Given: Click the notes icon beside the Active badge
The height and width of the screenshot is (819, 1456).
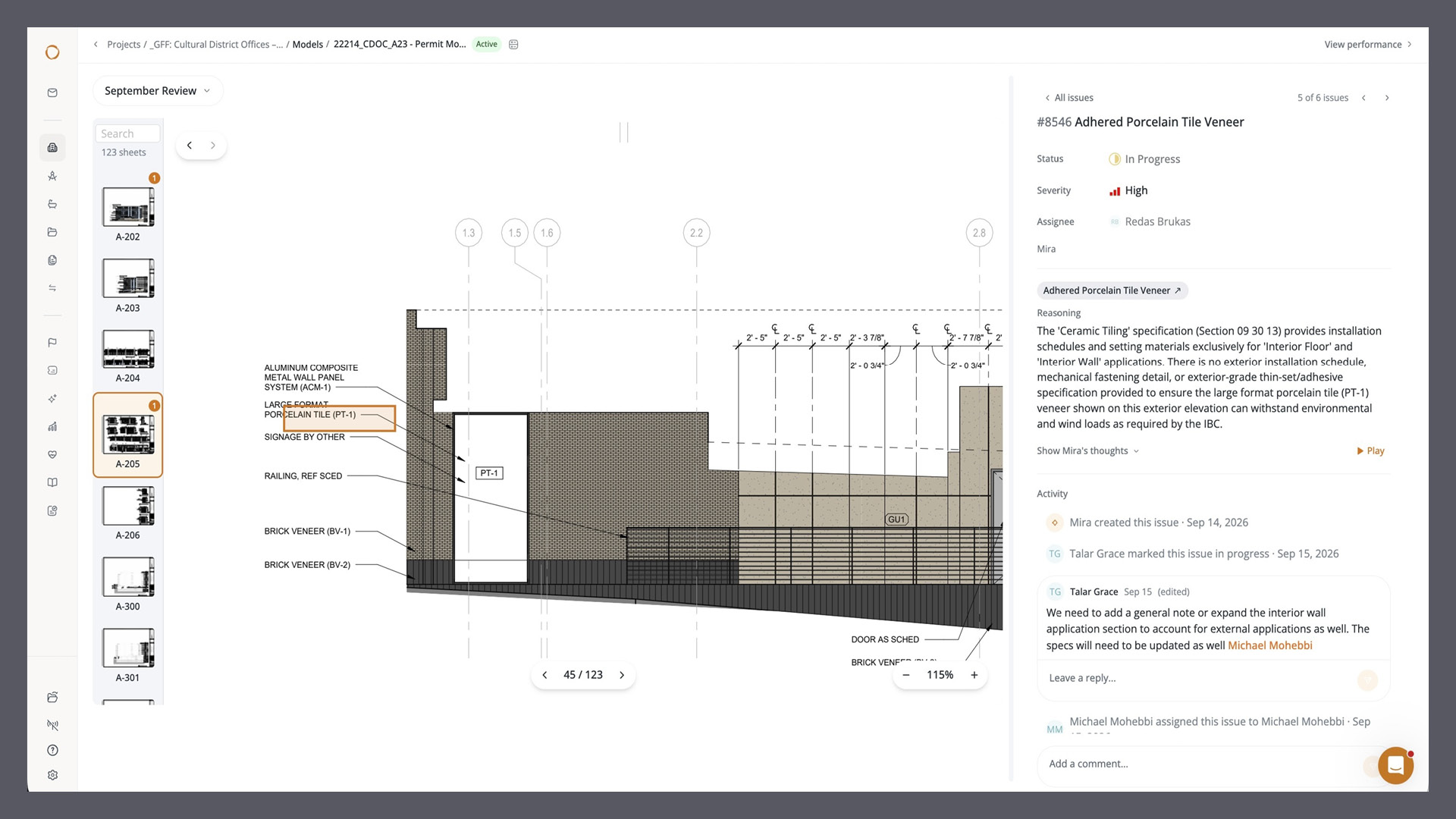Looking at the screenshot, I should [x=513, y=45].
